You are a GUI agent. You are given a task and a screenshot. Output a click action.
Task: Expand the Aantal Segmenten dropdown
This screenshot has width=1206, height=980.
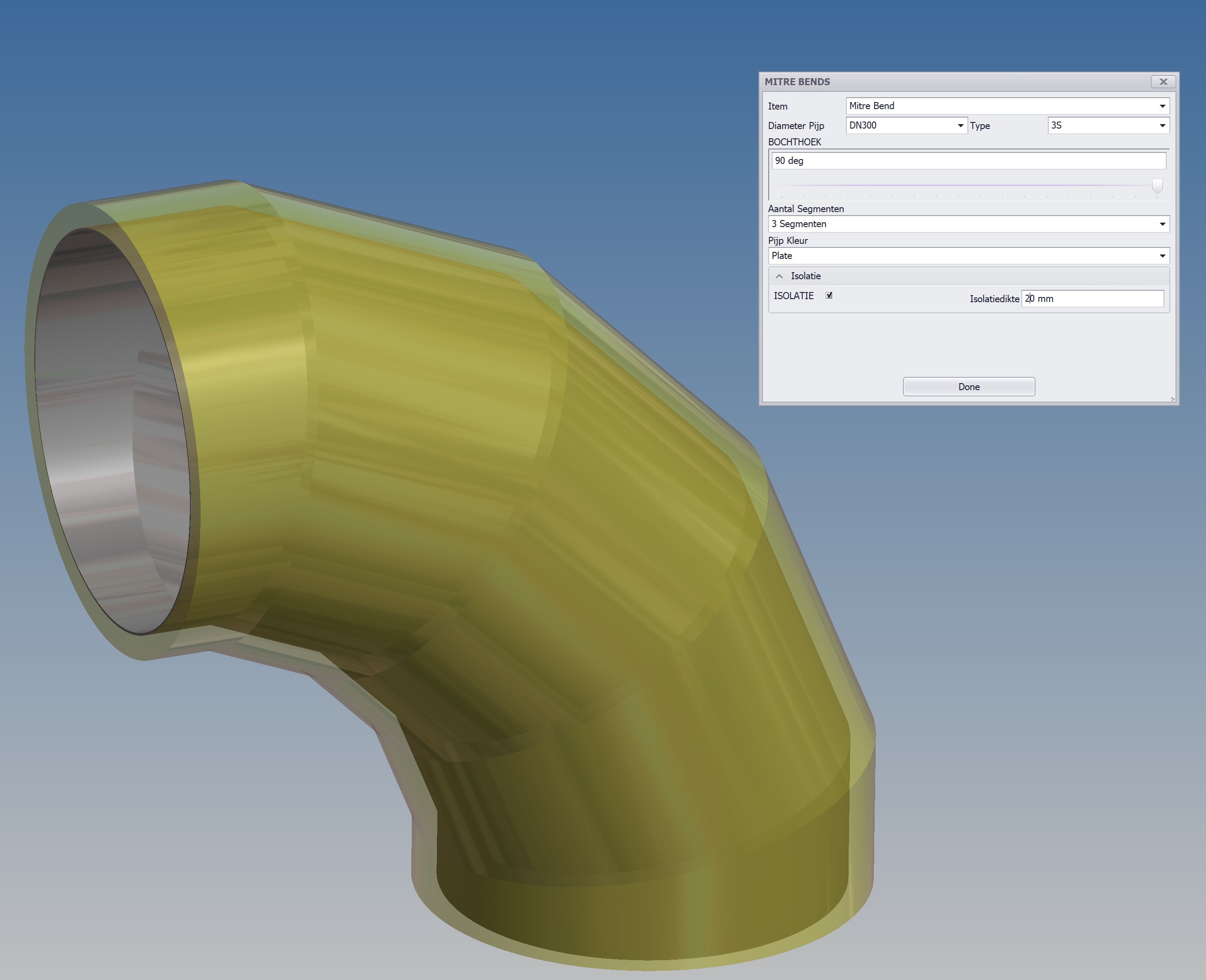pos(1162,224)
